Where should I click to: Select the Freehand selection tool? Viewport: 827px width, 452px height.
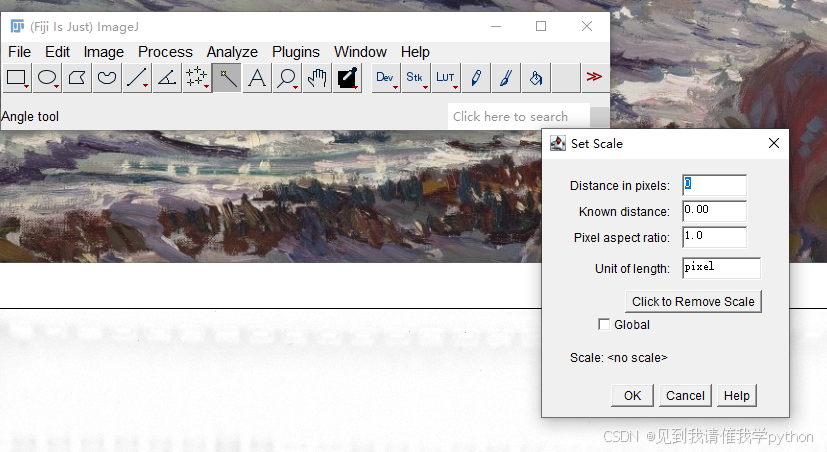107,78
